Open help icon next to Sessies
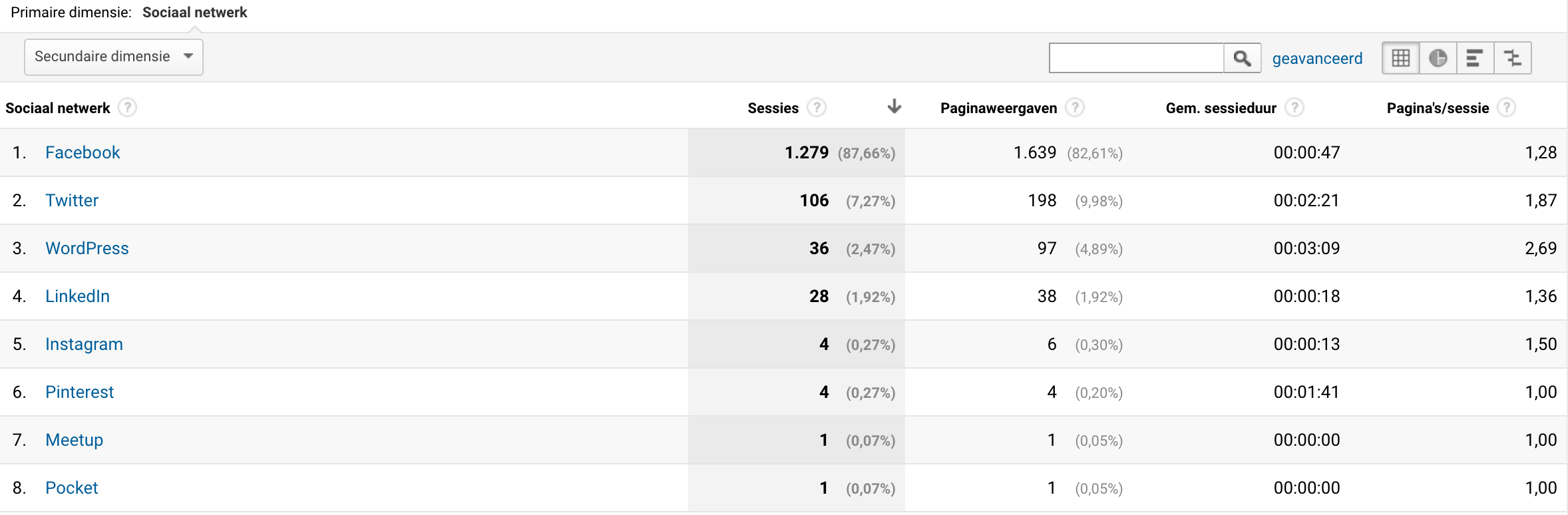Screen dimensions: 1568x515 (x=817, y=108)
